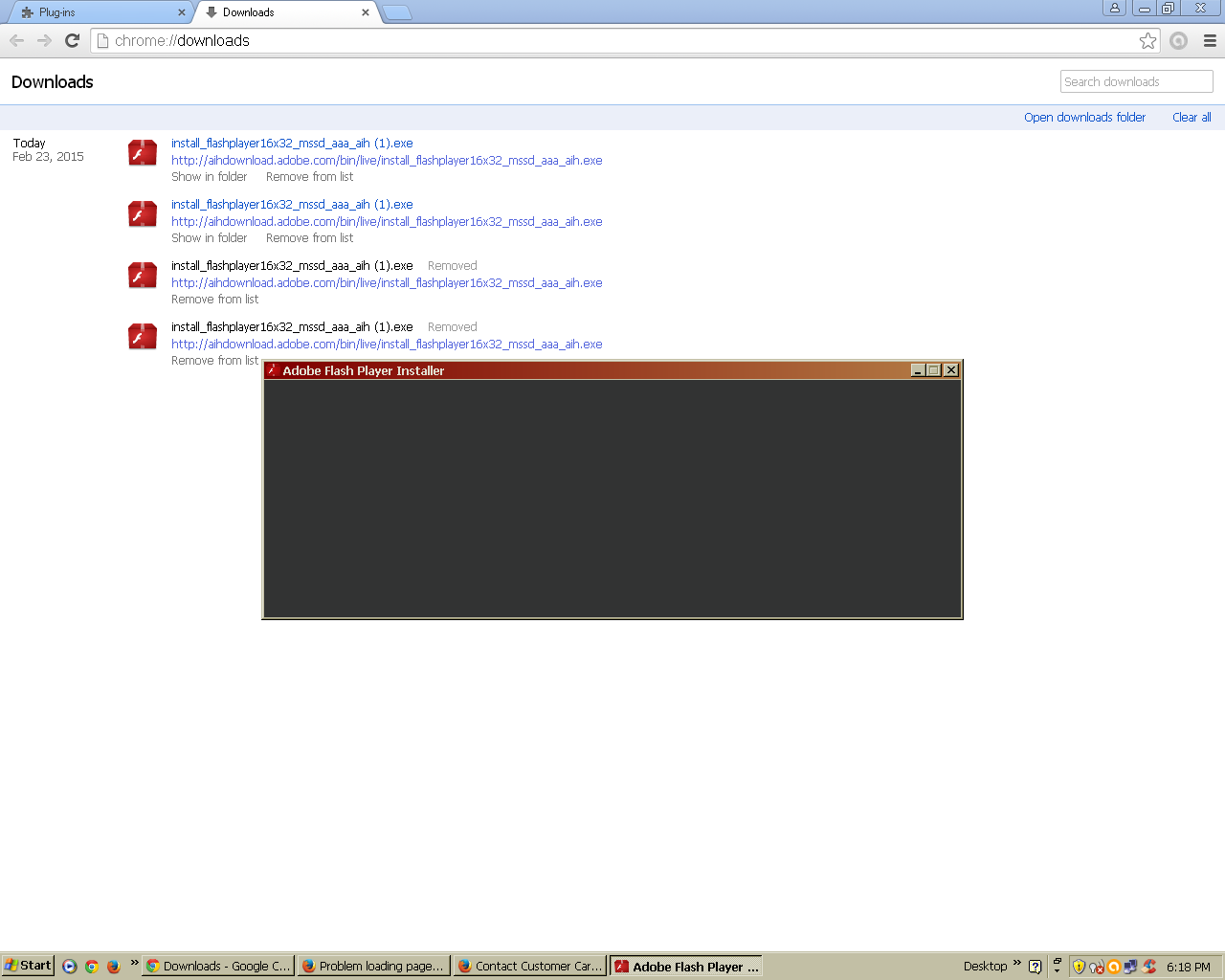Open Windows Media Player from quick launch
This screenshot has height=980, width=1225.
(x=69, y=966)
